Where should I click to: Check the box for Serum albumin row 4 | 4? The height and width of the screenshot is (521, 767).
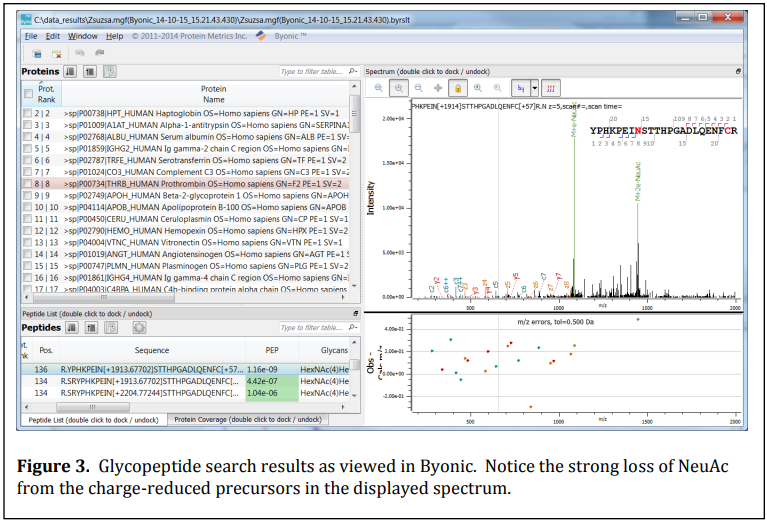(x=27, y=137)
